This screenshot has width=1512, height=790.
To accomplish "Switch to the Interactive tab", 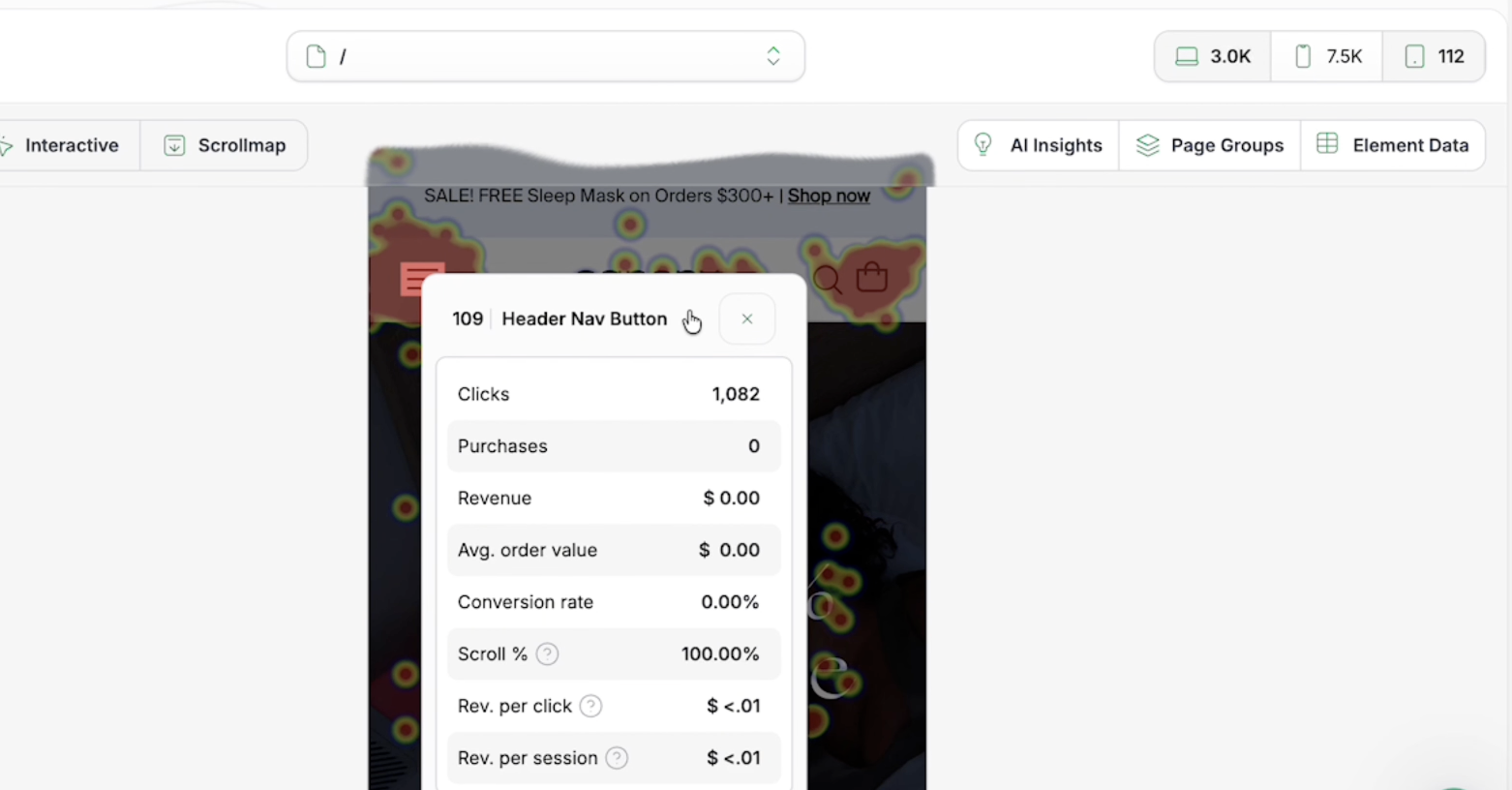I will point(73,144).
